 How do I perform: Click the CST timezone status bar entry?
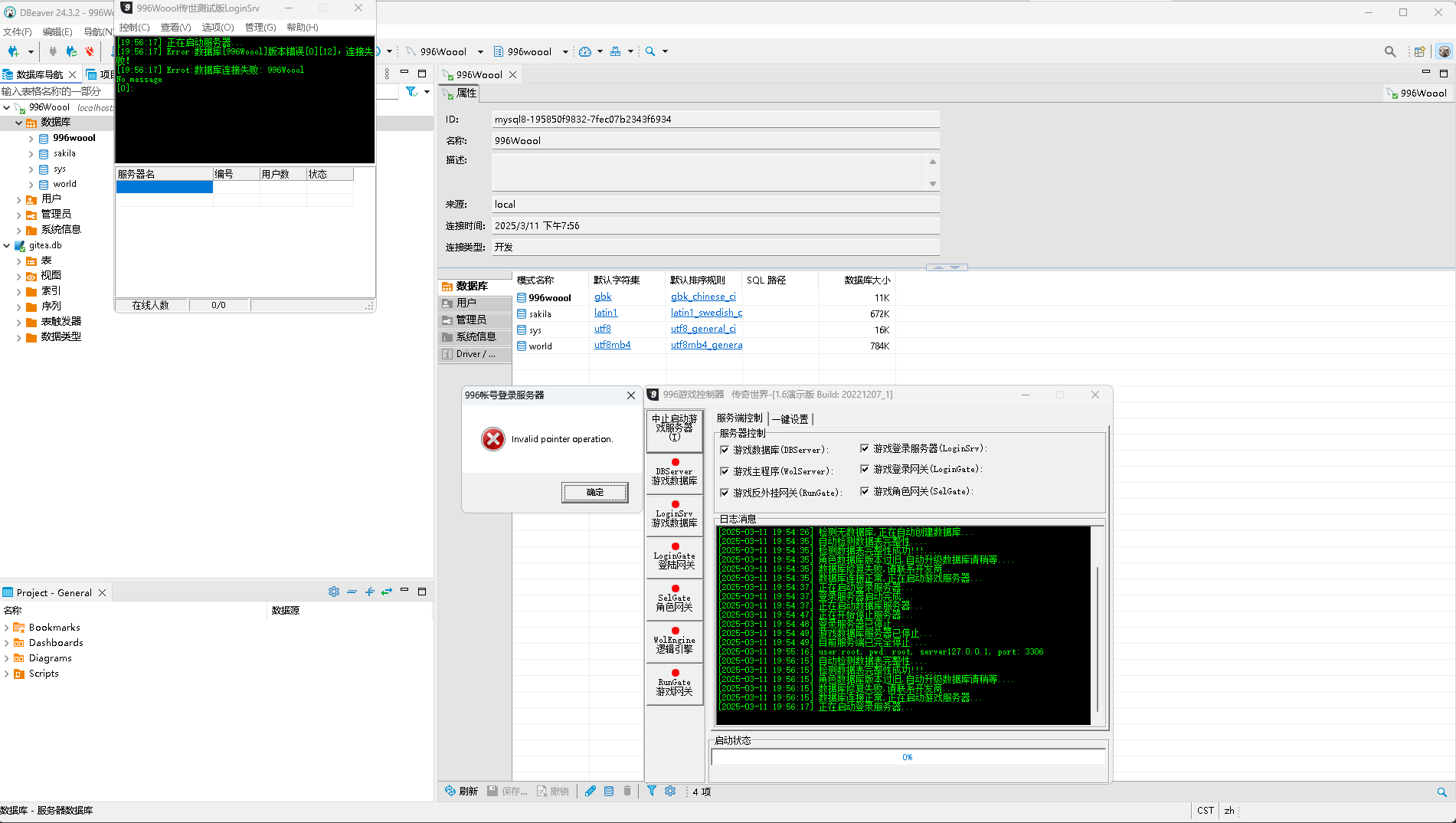click(x=1206, y=810)
